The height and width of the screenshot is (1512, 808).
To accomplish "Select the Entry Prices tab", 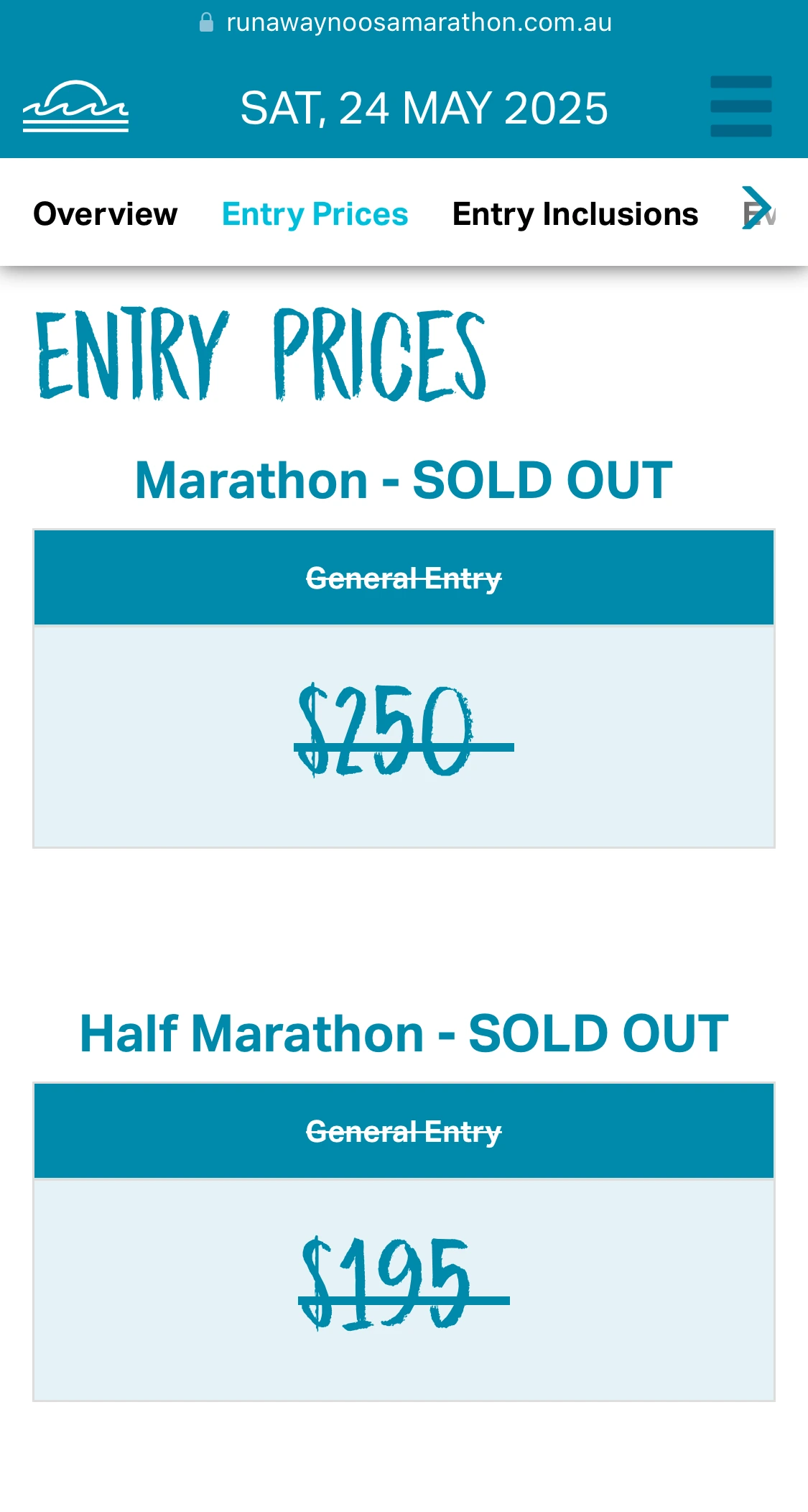I will pos(315,214).
